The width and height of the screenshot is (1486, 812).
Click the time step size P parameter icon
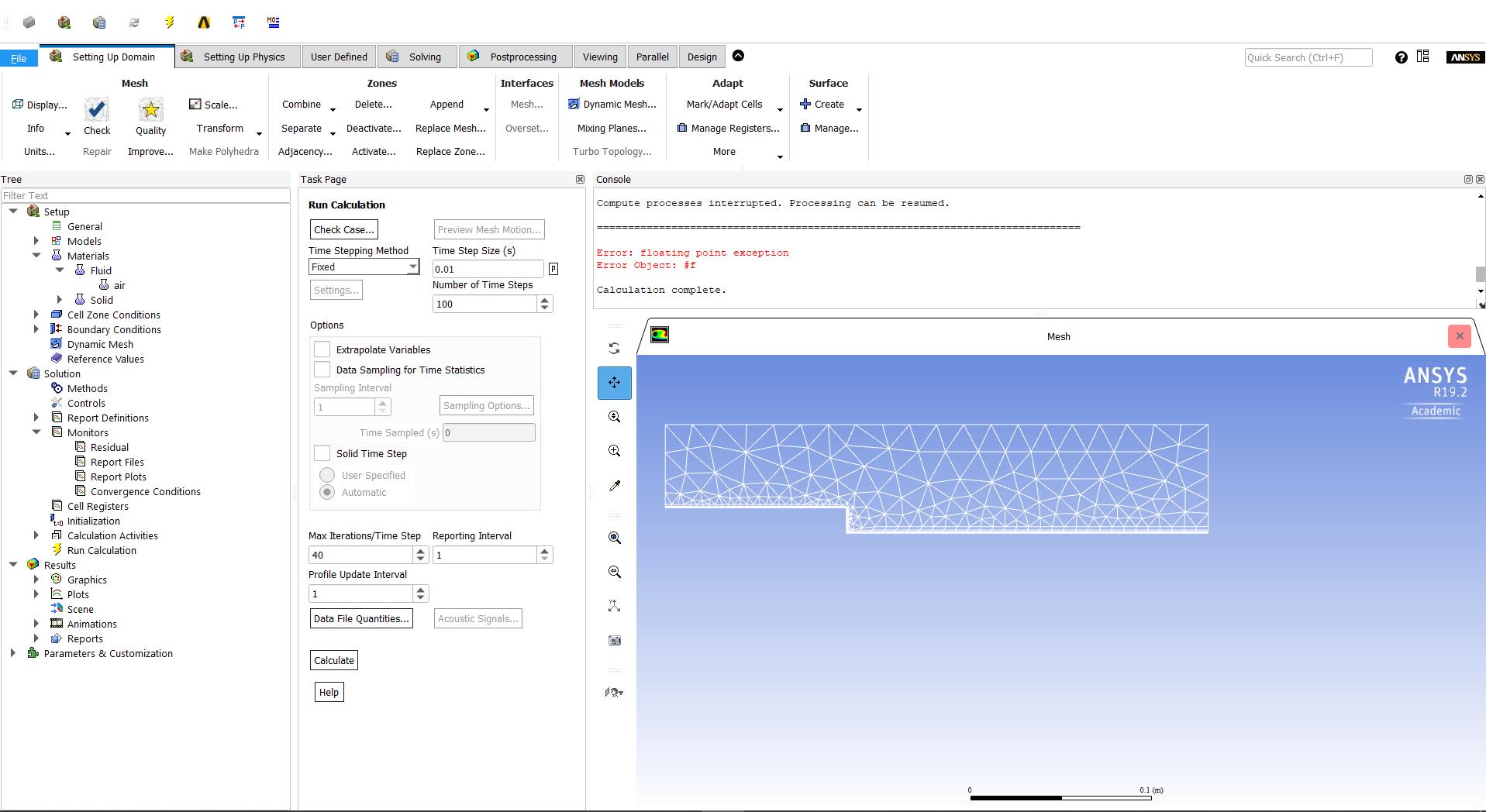[553, 269]
